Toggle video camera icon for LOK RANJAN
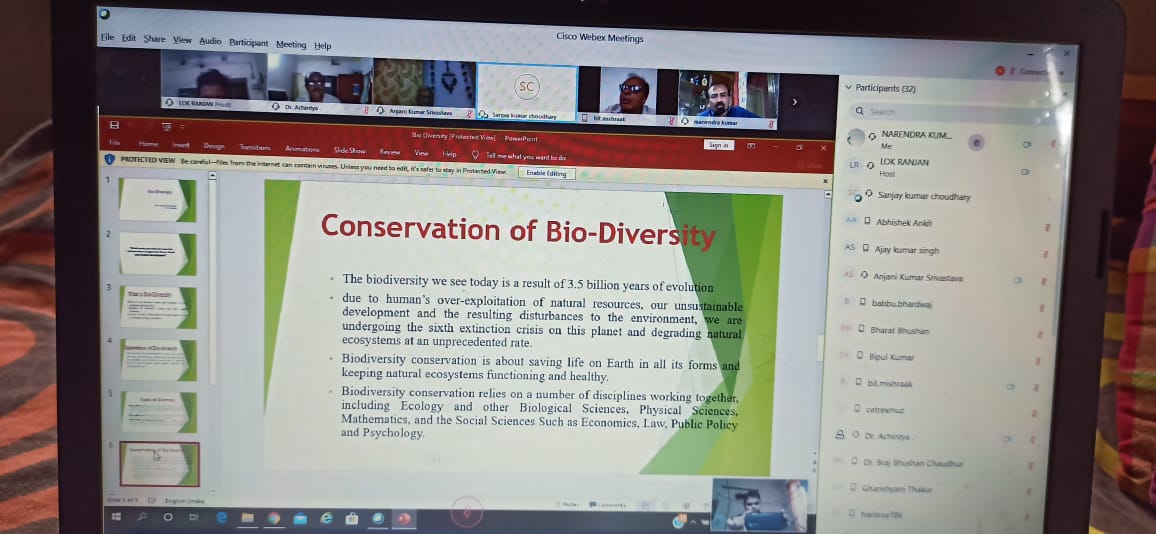 (1024, 172)
